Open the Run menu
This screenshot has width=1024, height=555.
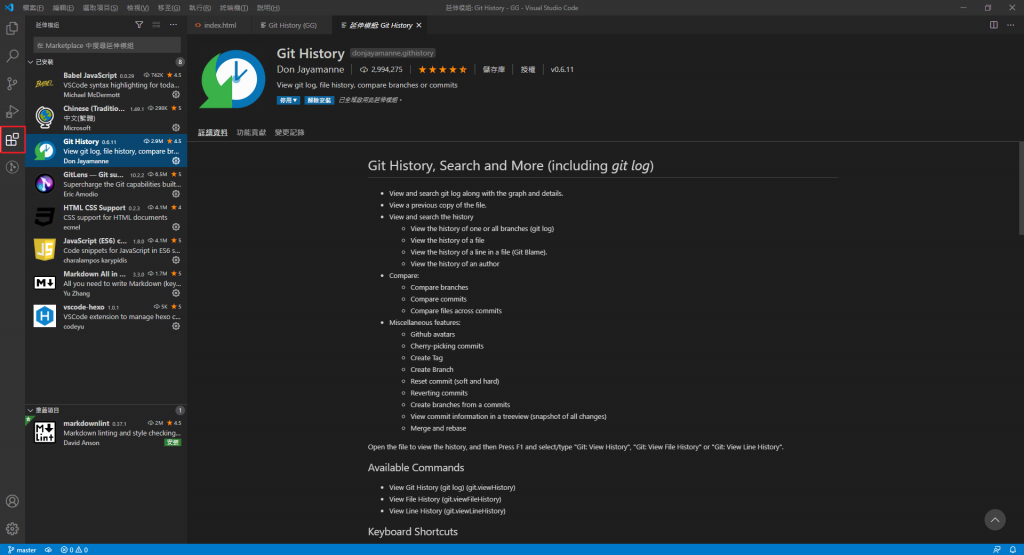point(200,8)
